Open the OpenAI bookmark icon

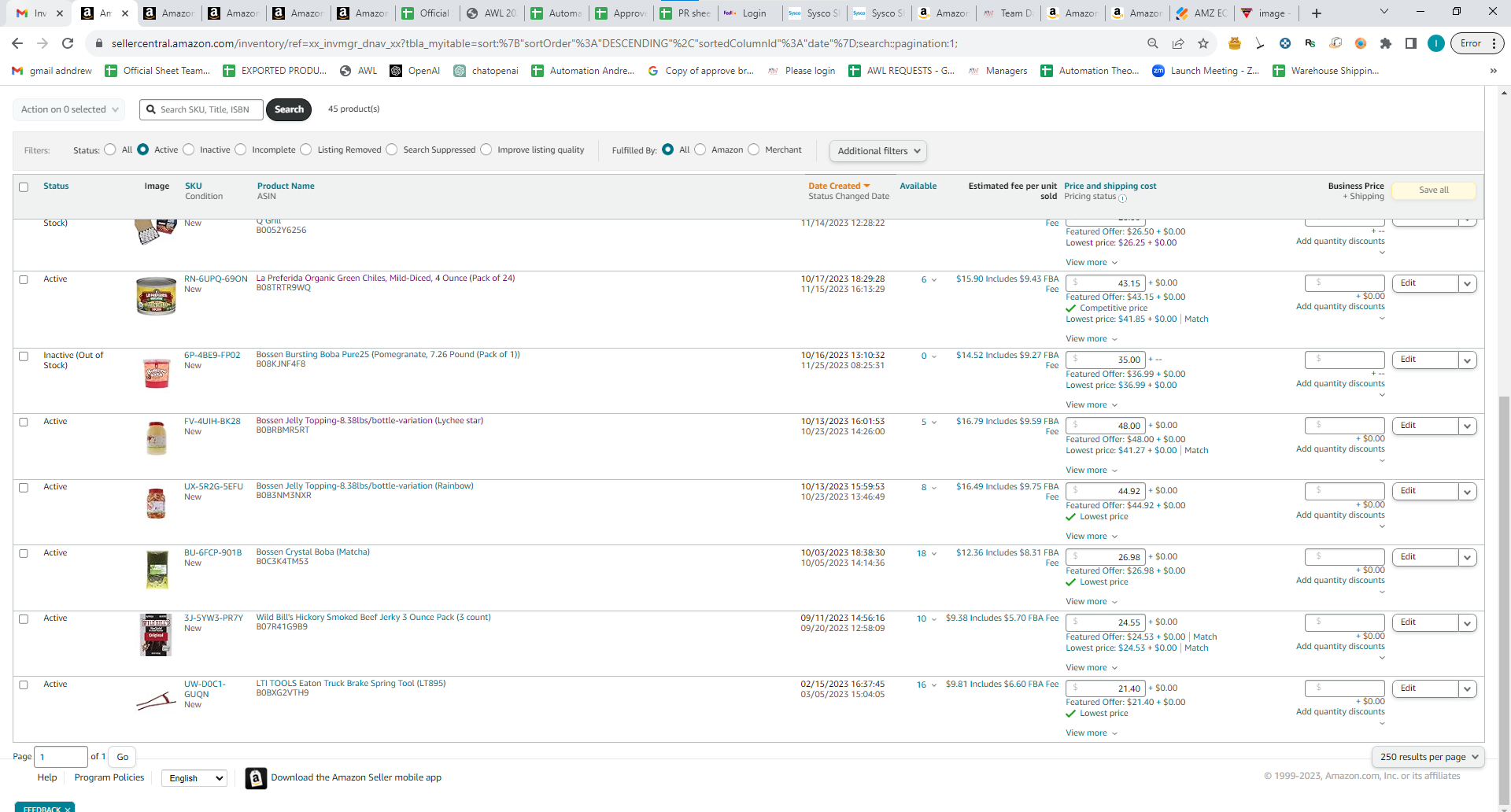(x=396, y=71)
